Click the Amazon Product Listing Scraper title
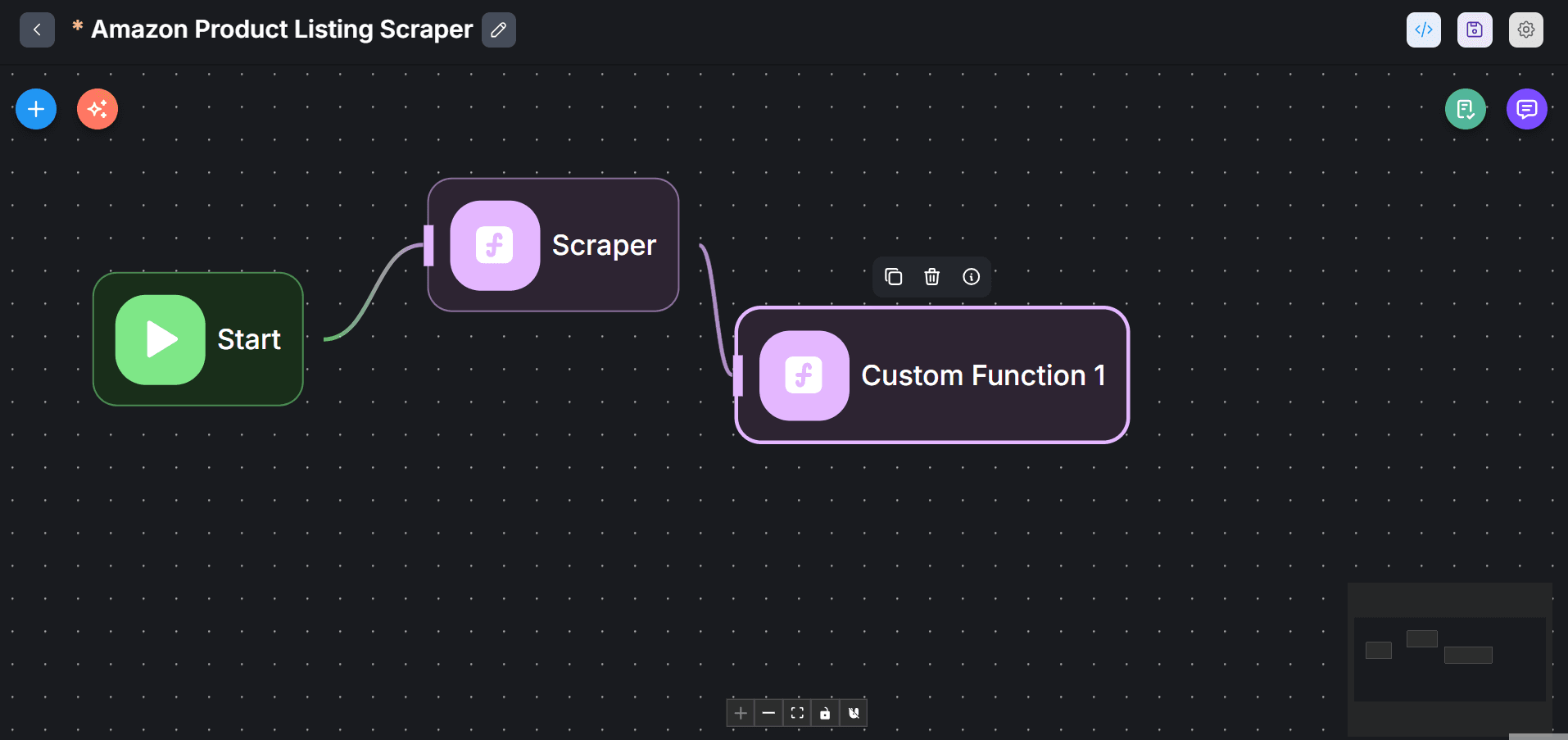Image resolution: width=1568 pixels, height=740 pixels. tap(282, 30)
